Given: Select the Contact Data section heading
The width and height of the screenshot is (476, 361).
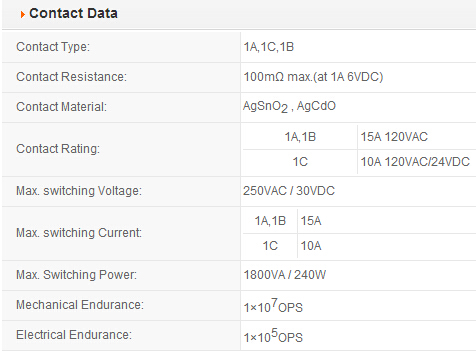Looking at the screenshot, I should pyautogui.click(x=73, y=13).
